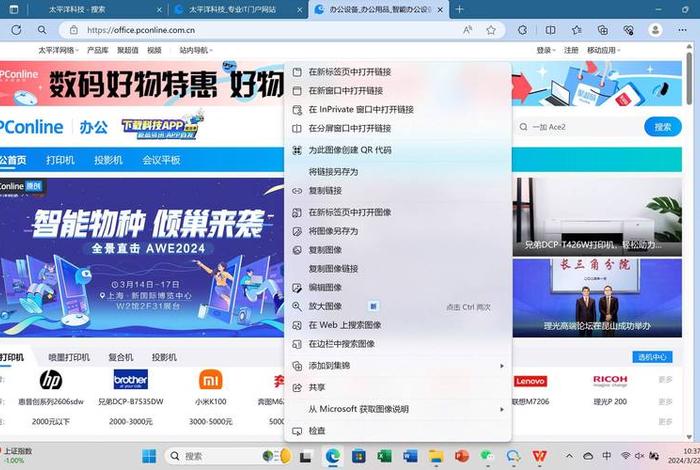Select 将图像另存为 menu entry

[x=397, y=231]
